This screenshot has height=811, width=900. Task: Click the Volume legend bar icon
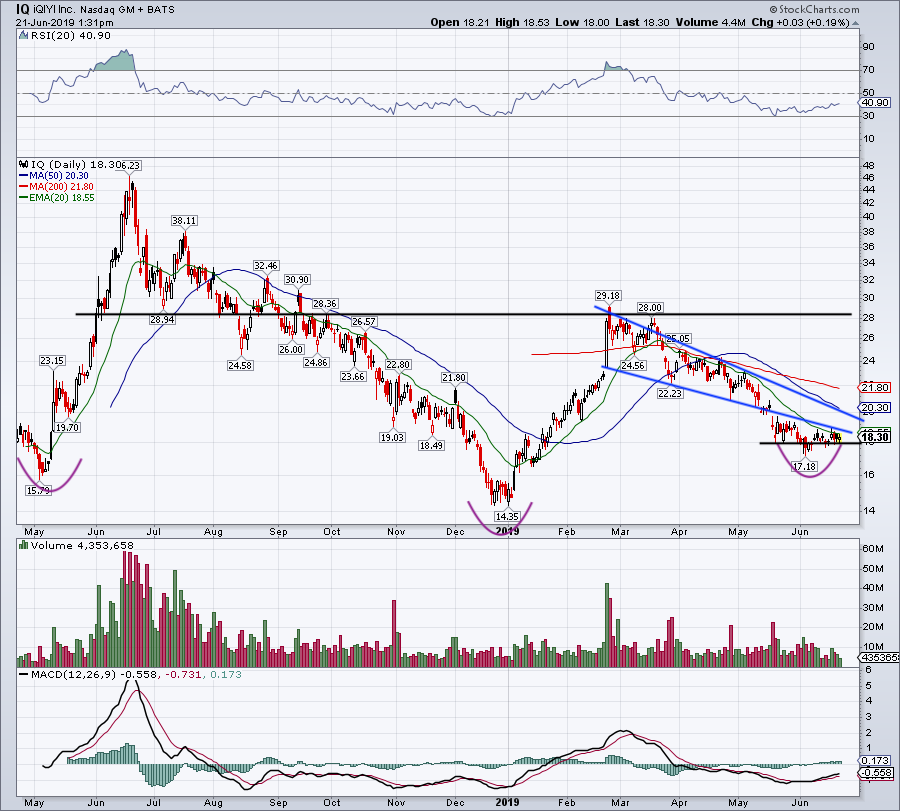tap(24, 545)
